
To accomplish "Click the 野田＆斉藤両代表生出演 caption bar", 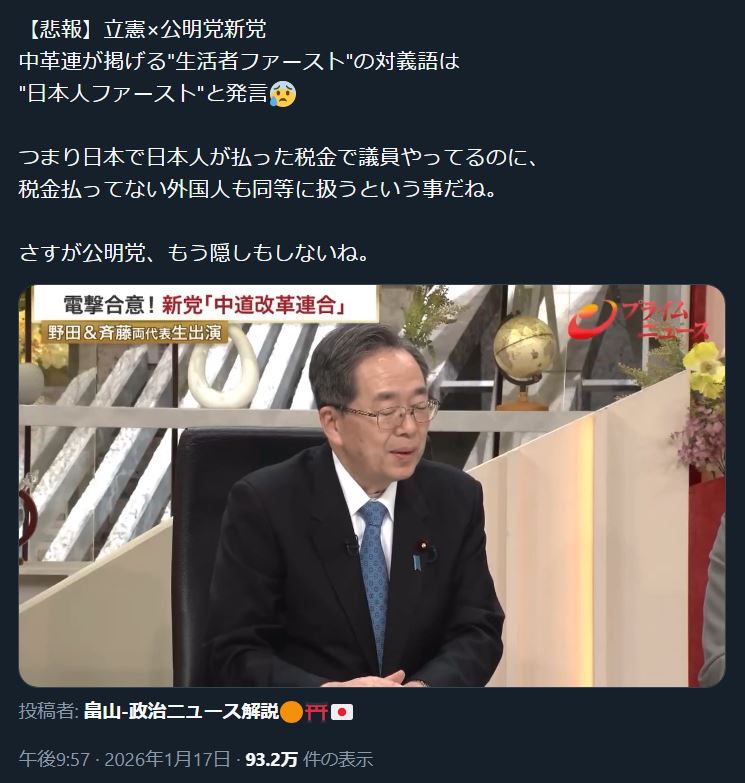I will 134,333.
